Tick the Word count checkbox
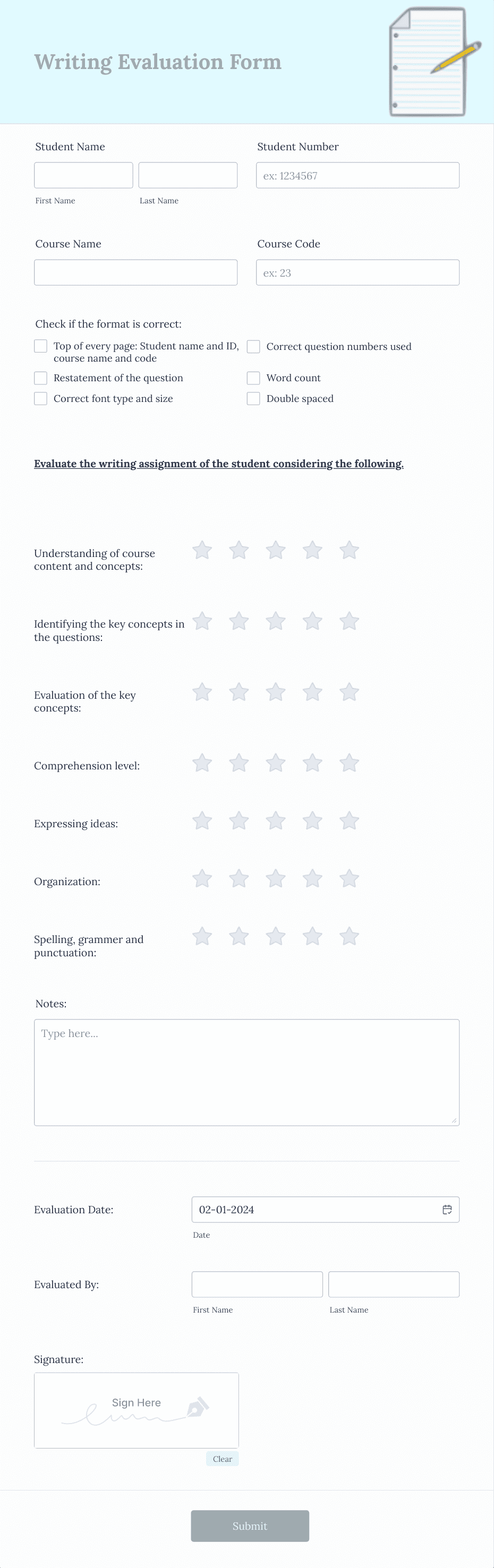The width and height of the screenshot is (494, 1568). [253, 378]
